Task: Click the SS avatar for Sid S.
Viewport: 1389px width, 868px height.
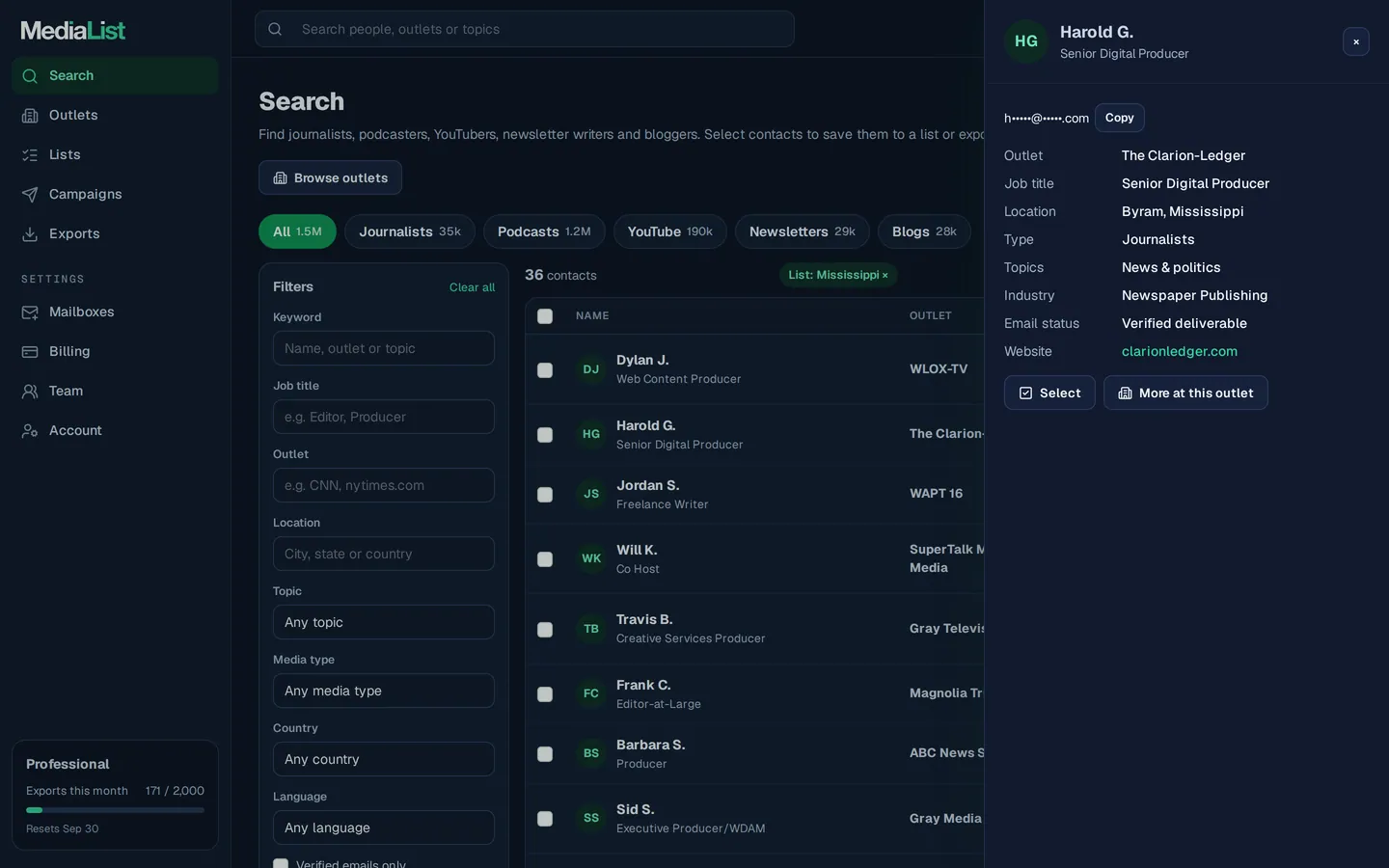Action: click(591, 818)
